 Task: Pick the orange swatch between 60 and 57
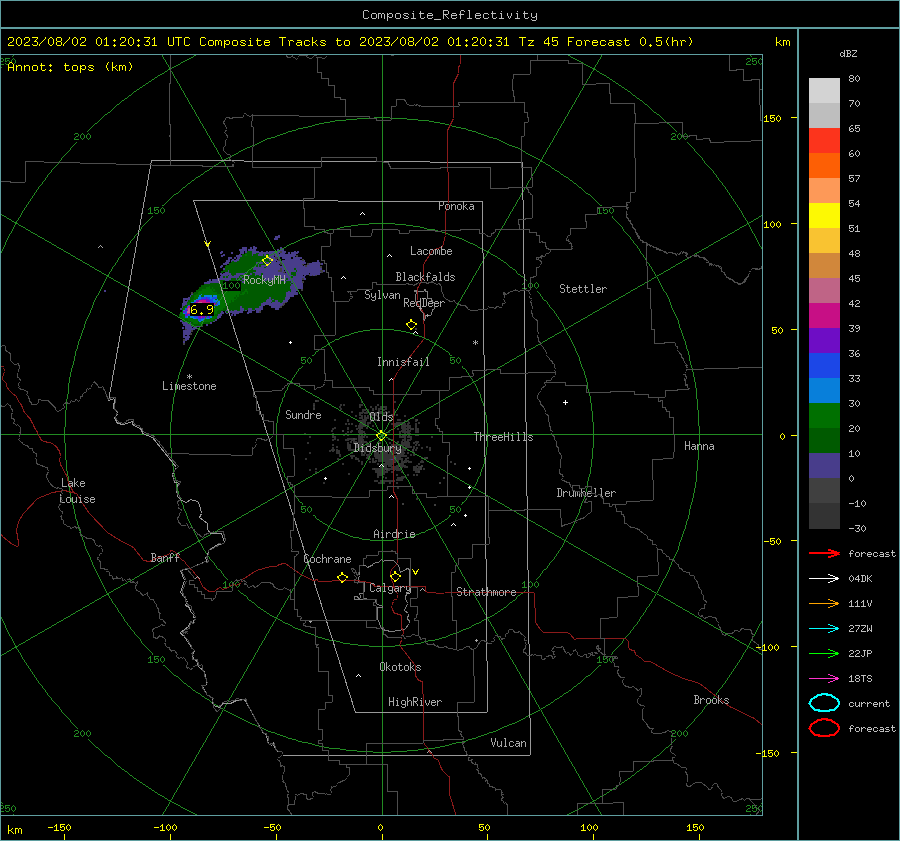(x=824, y=166)
